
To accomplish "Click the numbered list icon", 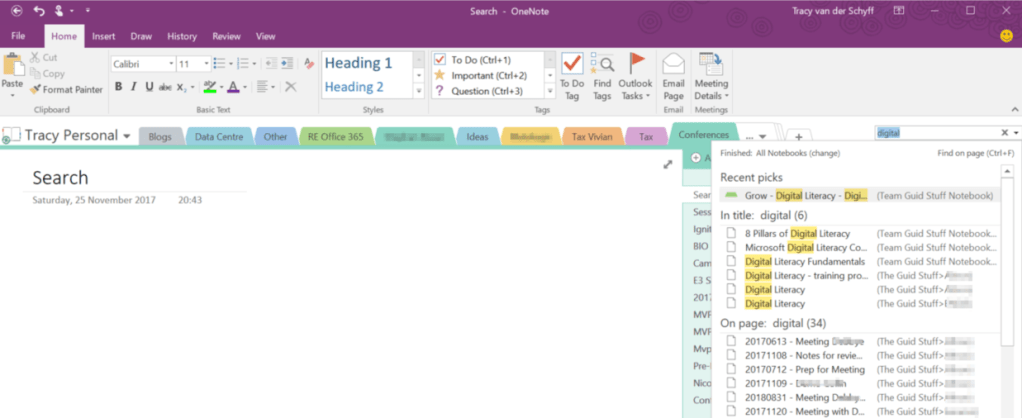I will [243, 63].
